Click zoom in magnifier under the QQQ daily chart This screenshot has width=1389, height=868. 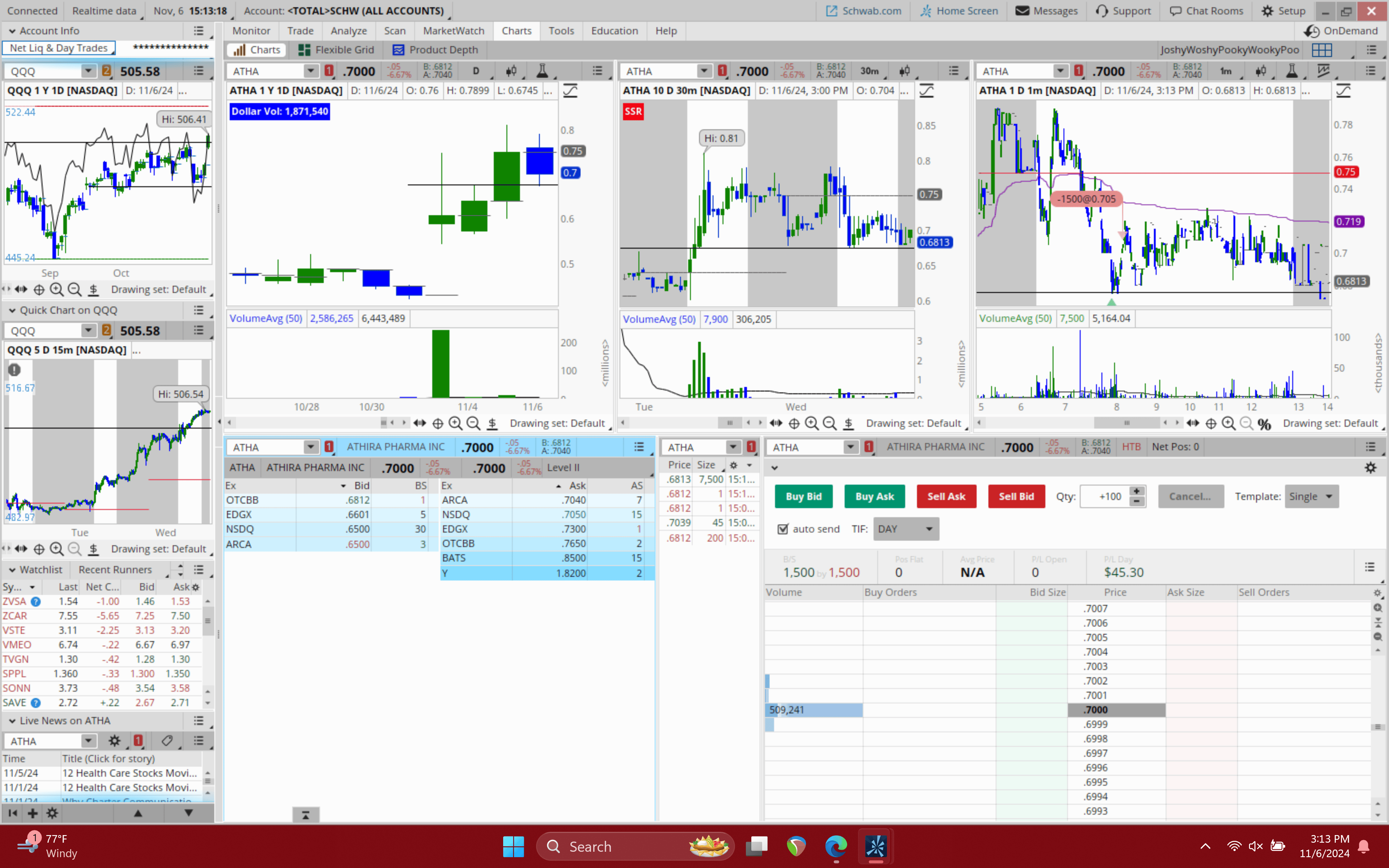click(56, 289)
